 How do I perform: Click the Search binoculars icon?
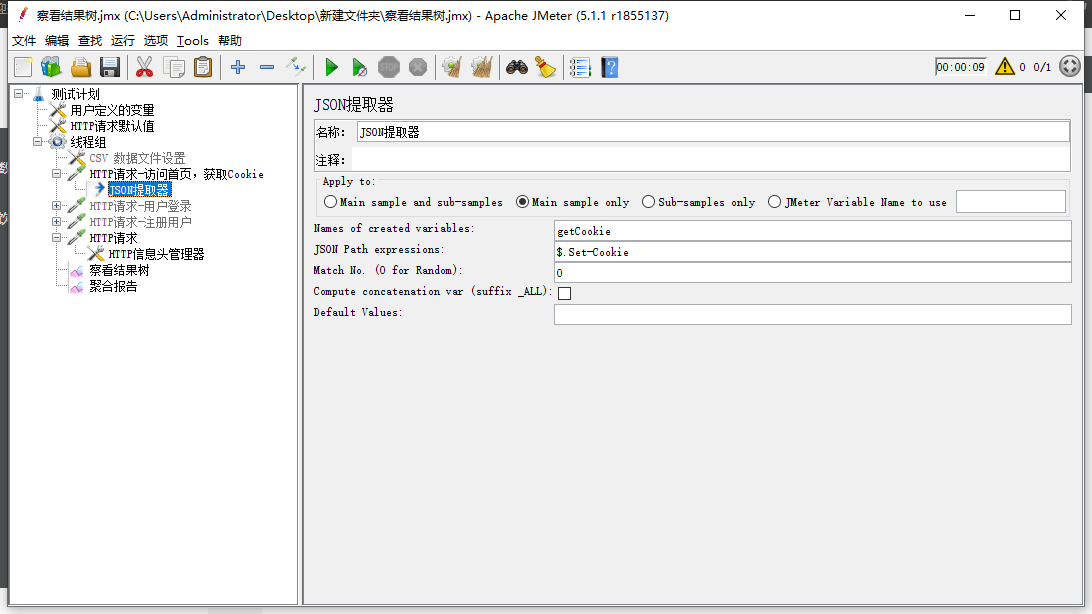(x=517, y=68)
